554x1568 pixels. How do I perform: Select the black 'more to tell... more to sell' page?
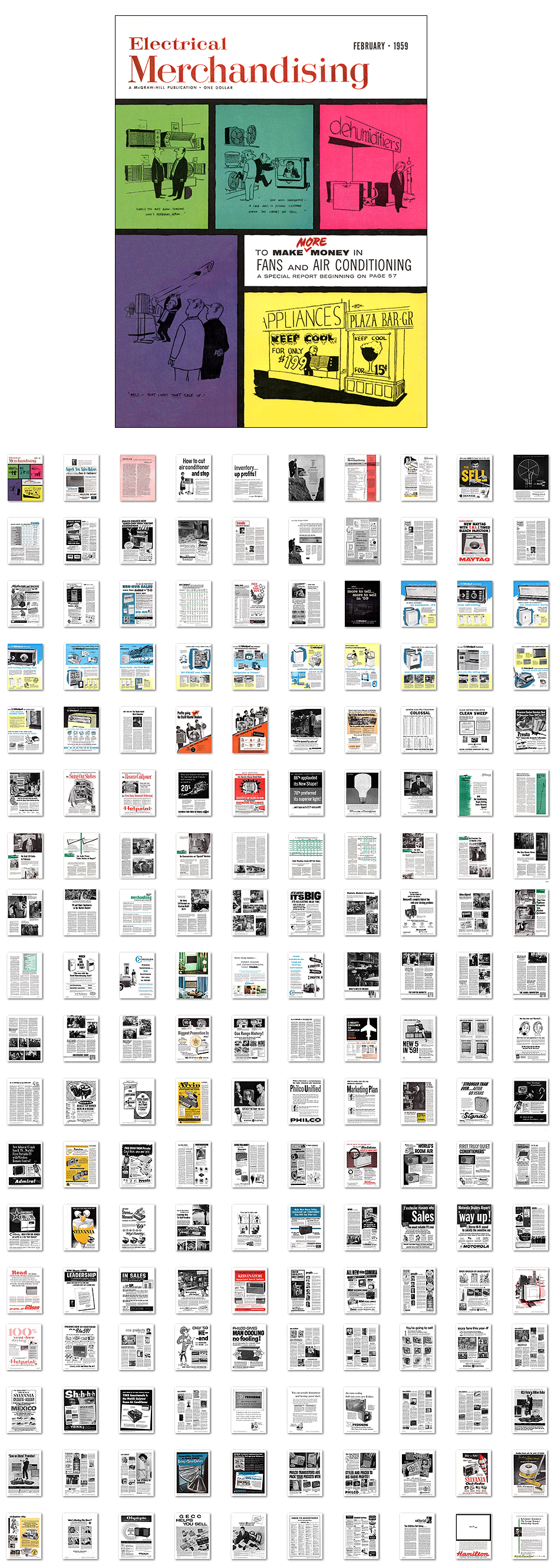(x=363, y=604)
